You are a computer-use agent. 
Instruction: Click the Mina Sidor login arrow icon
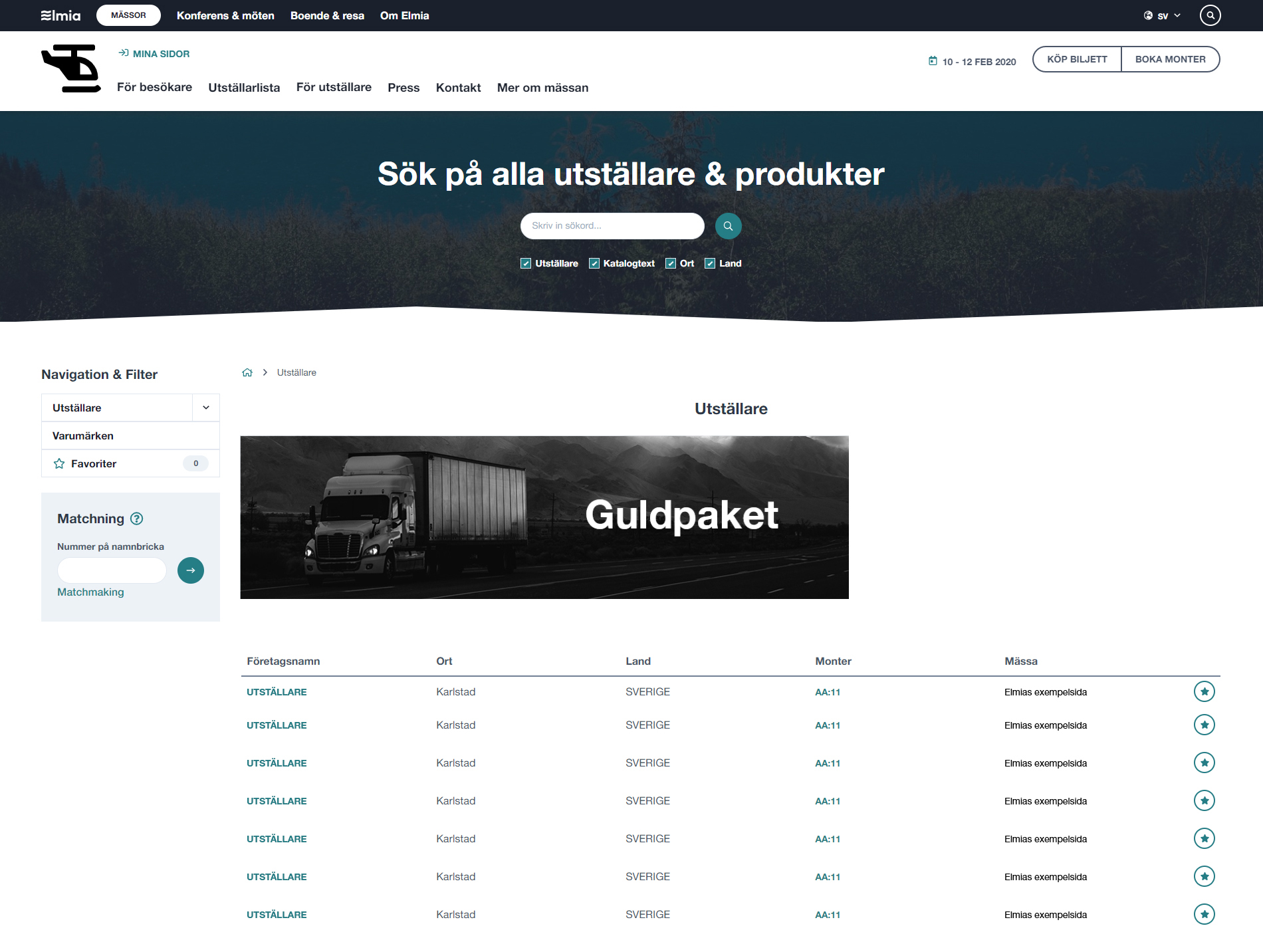click(x=124, y=53)
